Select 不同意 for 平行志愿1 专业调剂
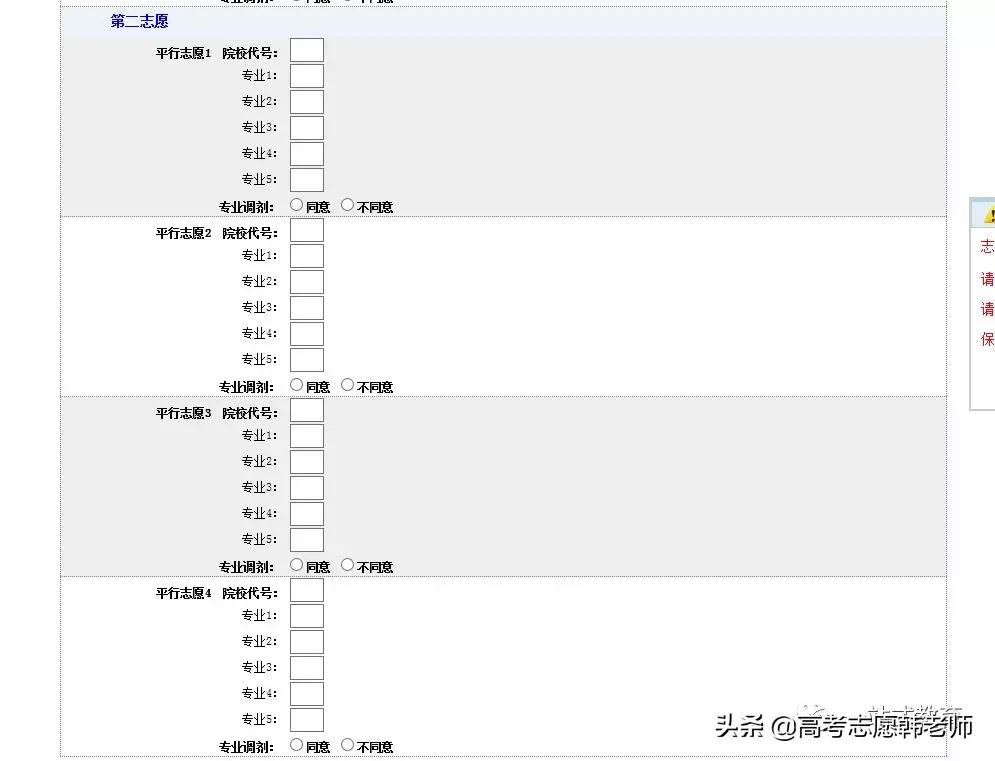 click(347, 205)
